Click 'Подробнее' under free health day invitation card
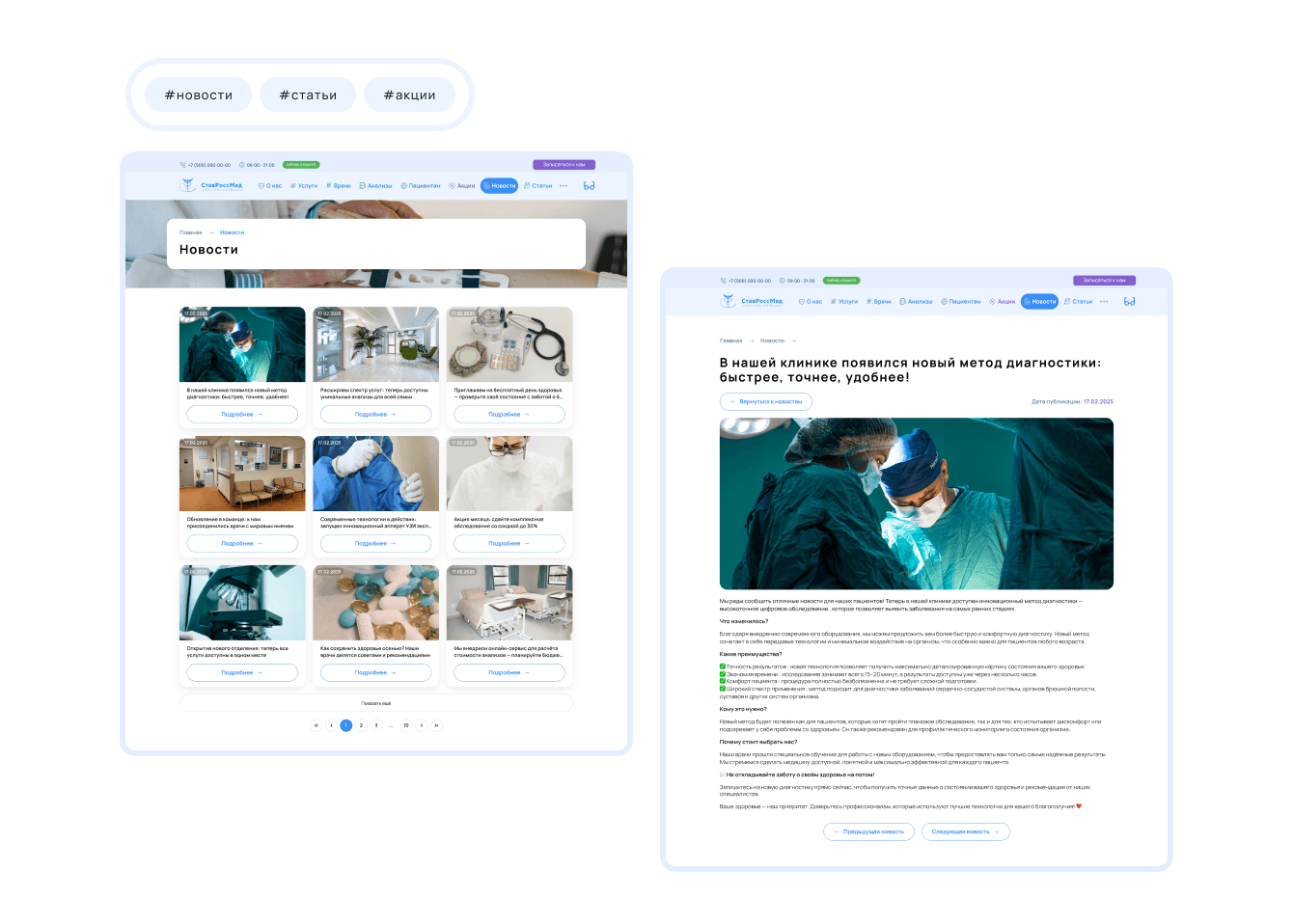 coord(509,414)
